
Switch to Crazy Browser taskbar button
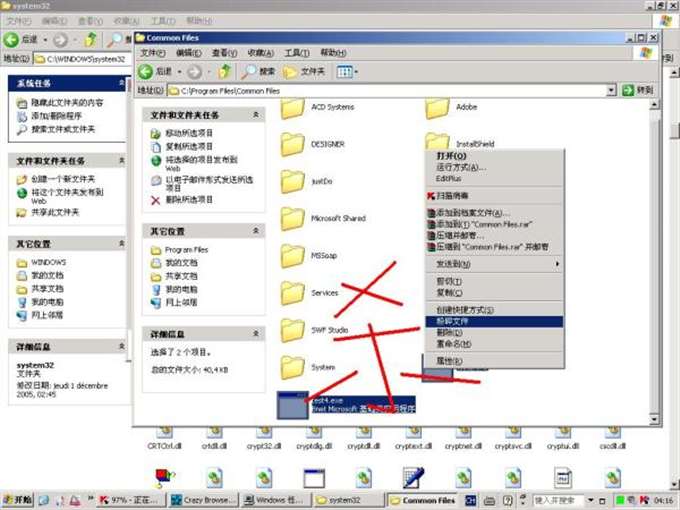204,500
